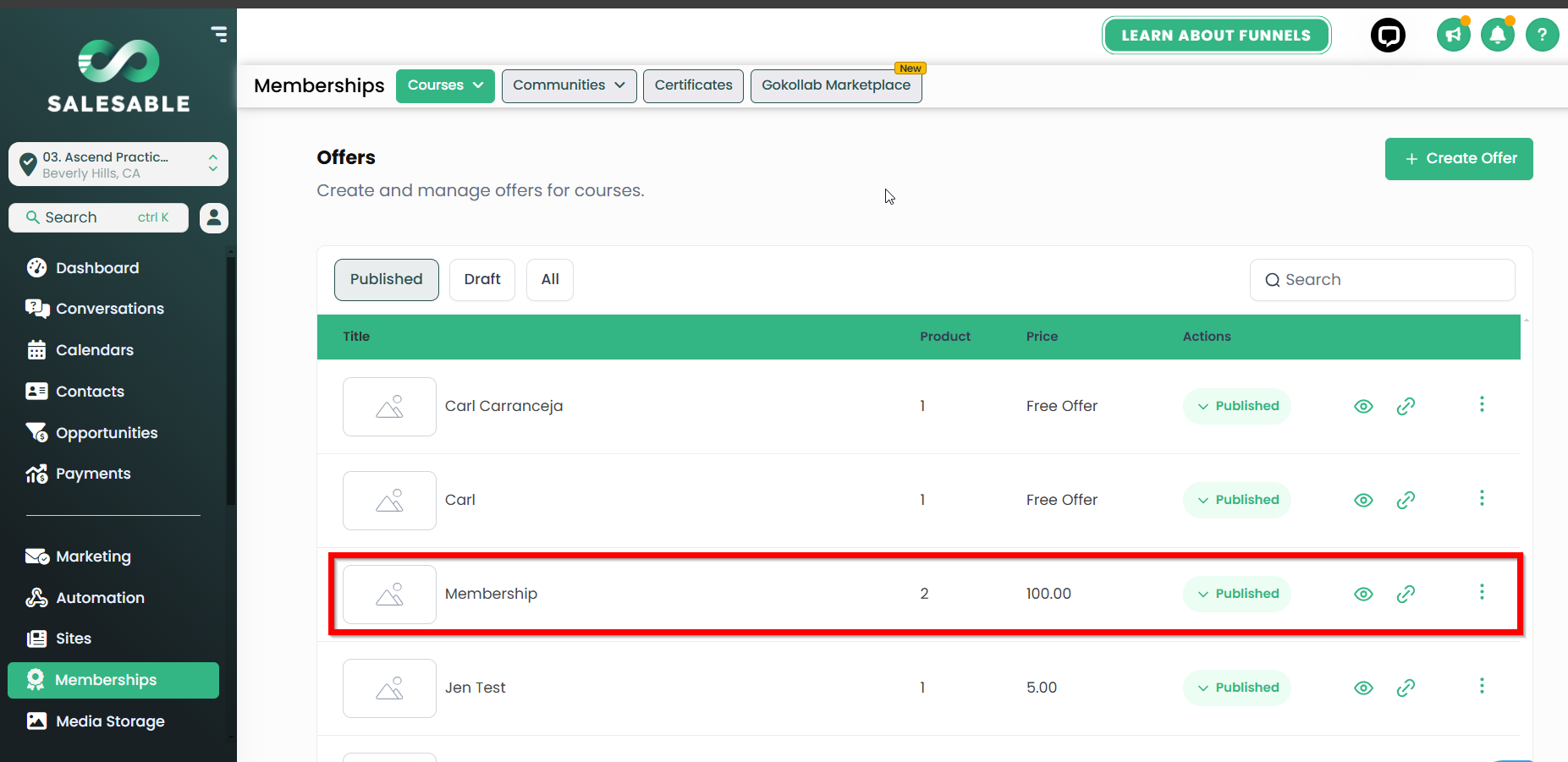Open the Membership offer thumbnail
Screen dimensions: 1568x762
click(x=389, y=595)
